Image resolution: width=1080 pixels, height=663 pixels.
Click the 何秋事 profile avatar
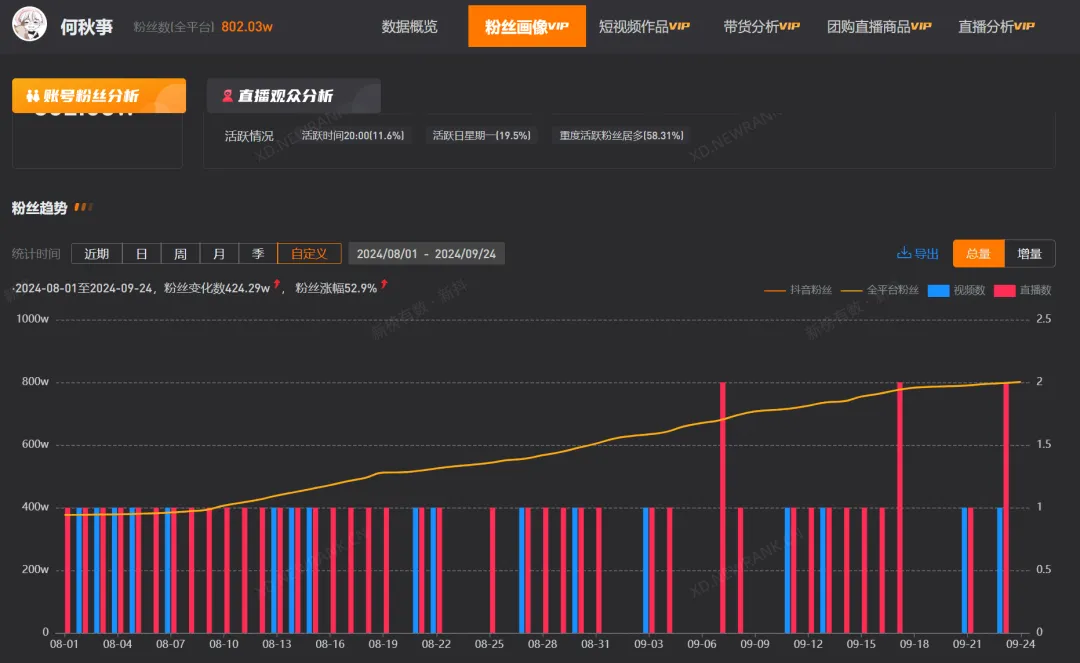(x=30, y=26)
